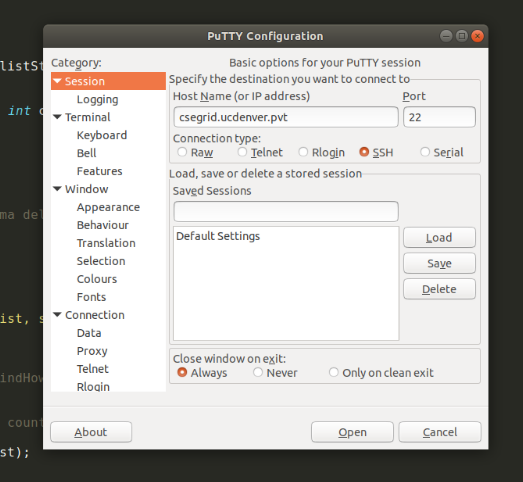Select Raw connection type
The image size is (523, 482).
click(x=182, y=152)
